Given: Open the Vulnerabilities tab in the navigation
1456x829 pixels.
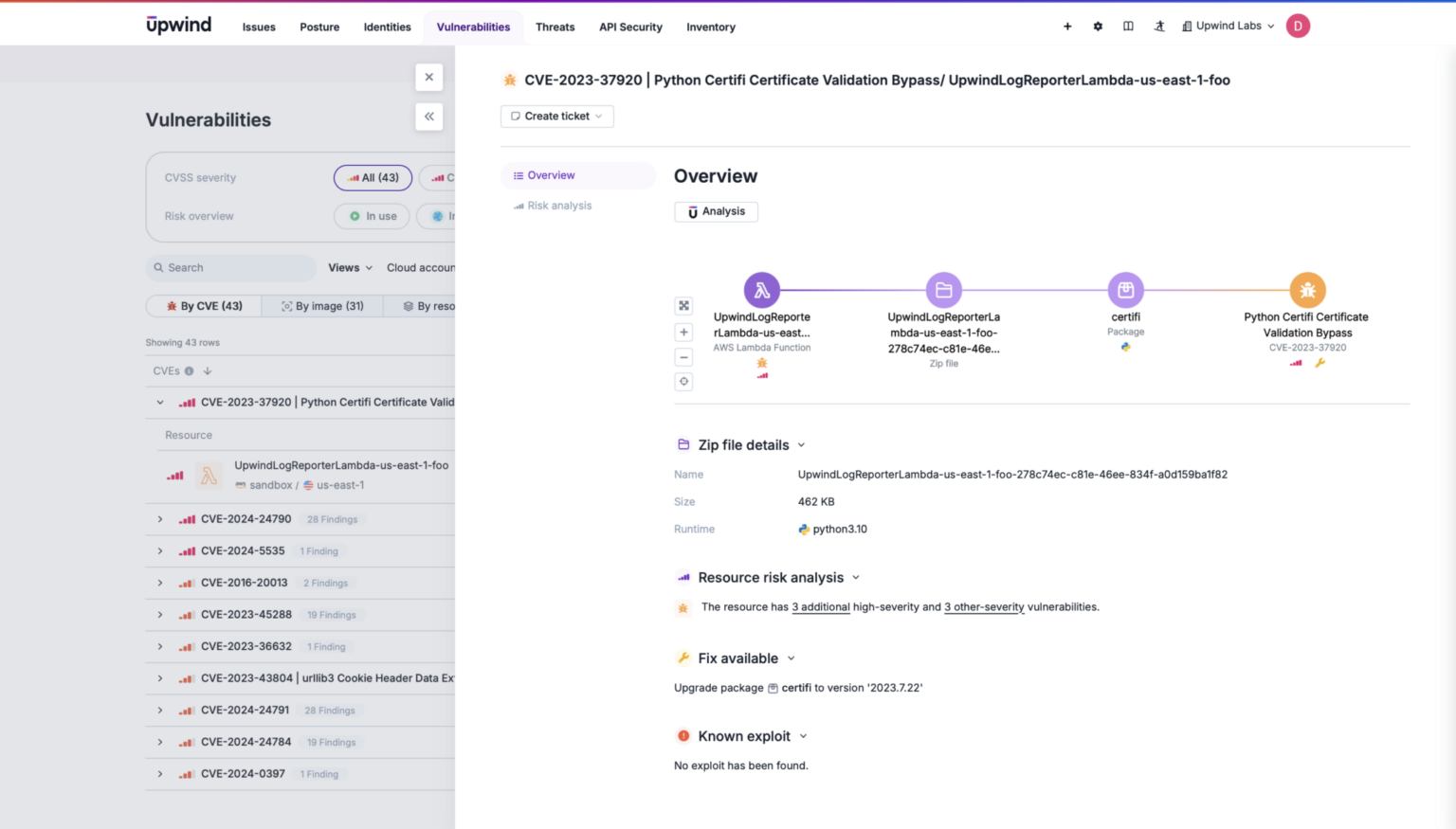Looking at the screenshot, I should pyautogui.click(x=474, y=27).
